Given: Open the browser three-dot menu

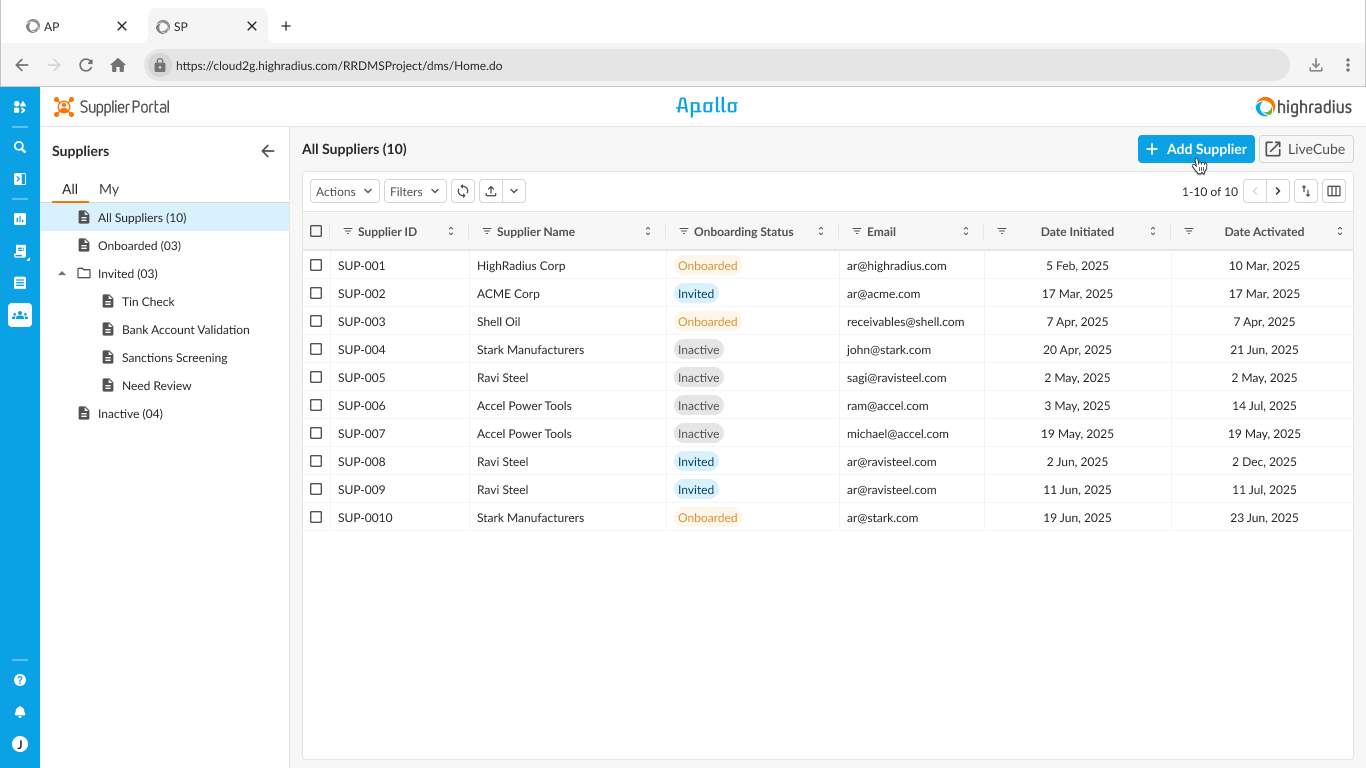Looking at the screenshot, I should click(x=1348, y=65).
